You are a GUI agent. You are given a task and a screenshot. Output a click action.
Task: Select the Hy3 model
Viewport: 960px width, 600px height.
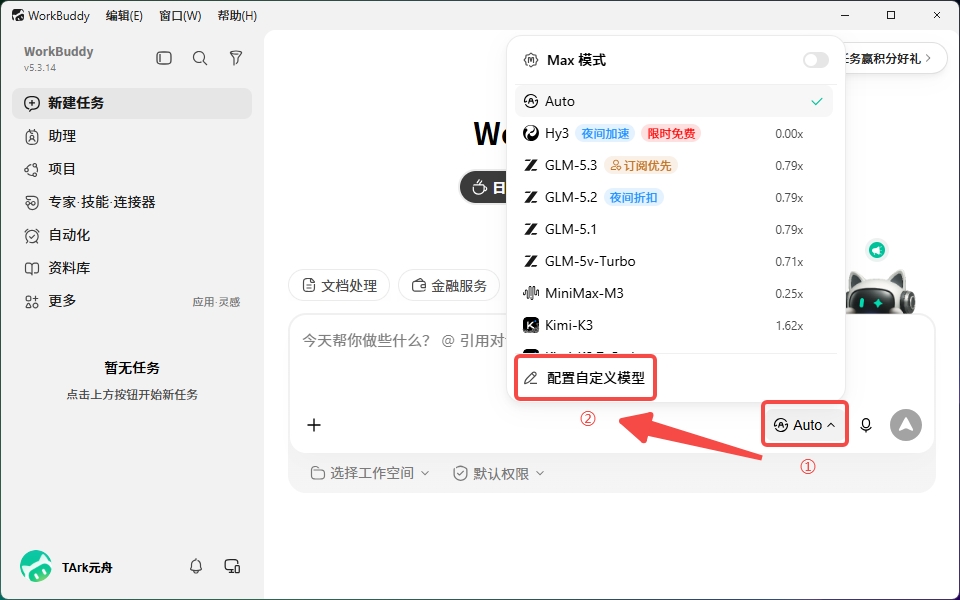click(673, 133)
